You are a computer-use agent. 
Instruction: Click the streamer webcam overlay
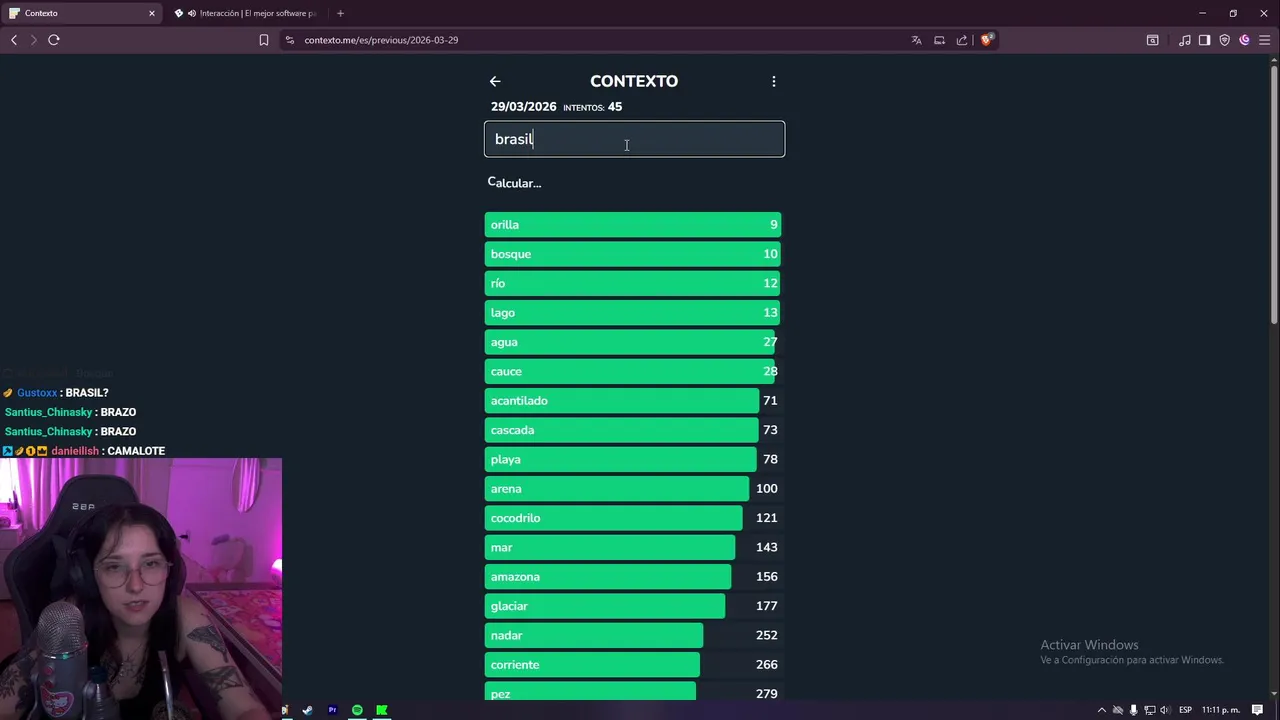(141, 588)
